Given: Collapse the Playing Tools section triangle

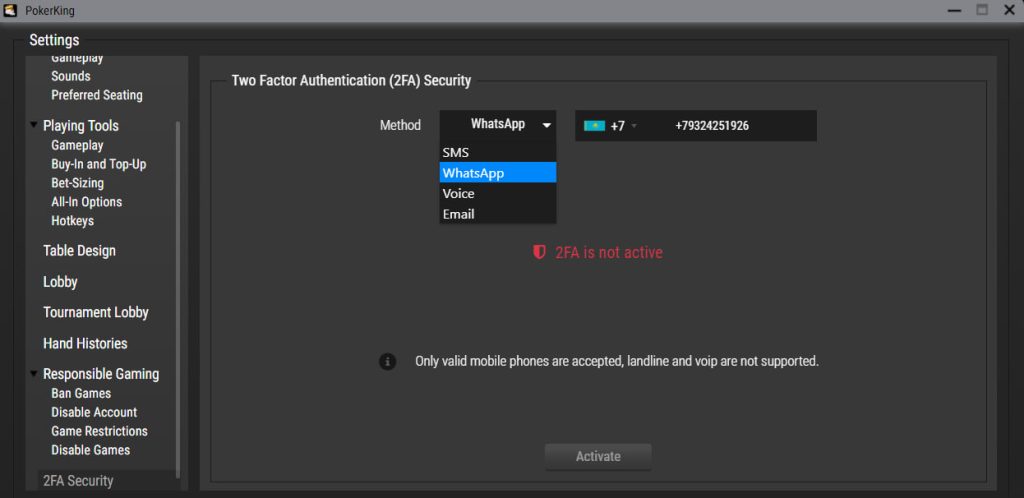Looking at the screenshot, I should pyautogui.click(x=33, y=124).
